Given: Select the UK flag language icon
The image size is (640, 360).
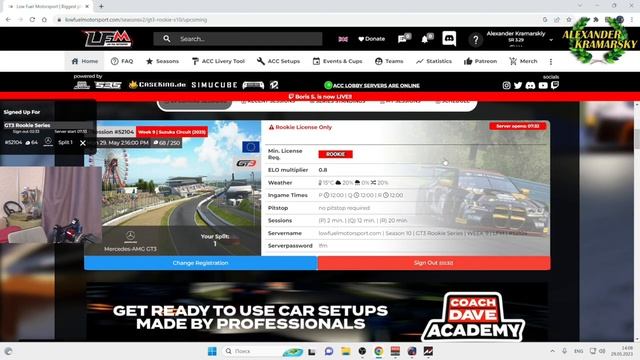Looking at the screenshot, I should coord(343,39).
